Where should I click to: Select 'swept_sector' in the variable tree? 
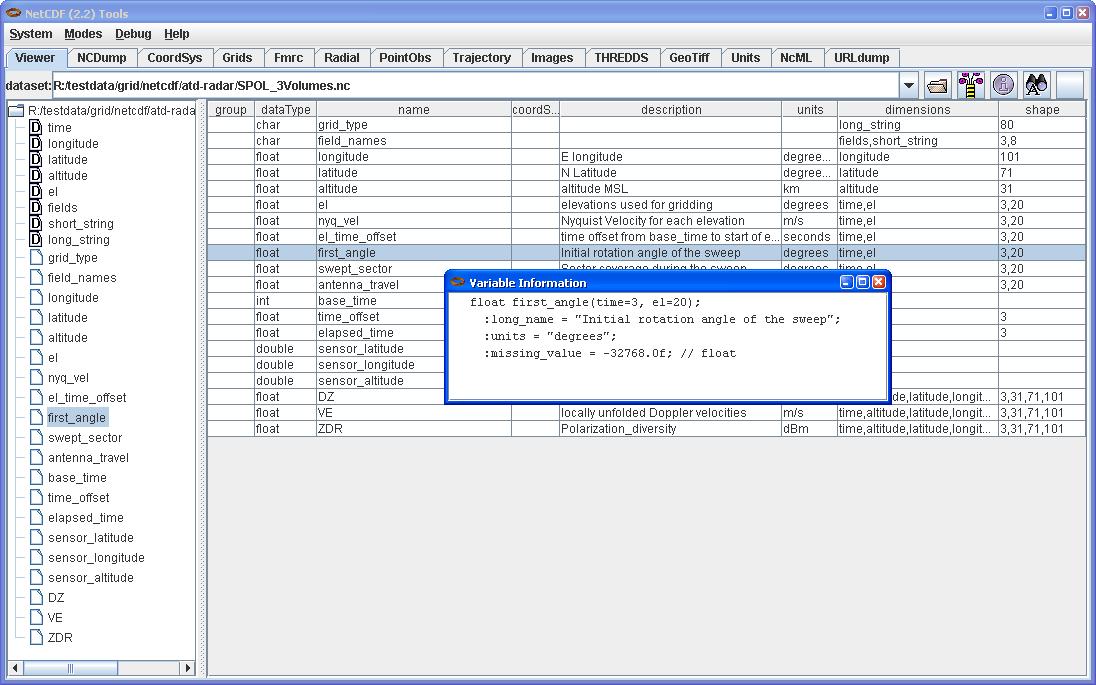coord(85,437)
